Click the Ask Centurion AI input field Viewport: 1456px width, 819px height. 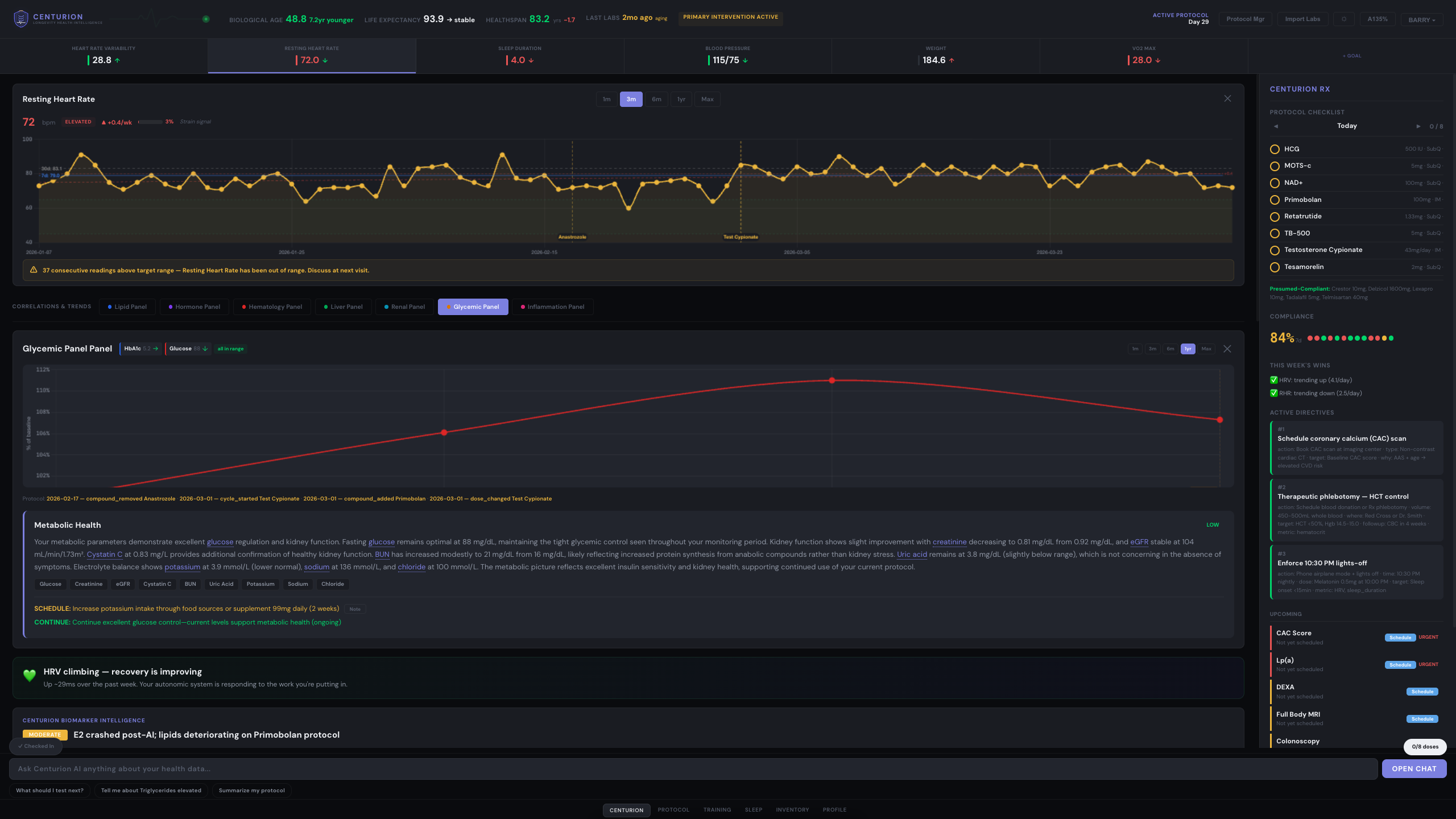tap(693, 769)
